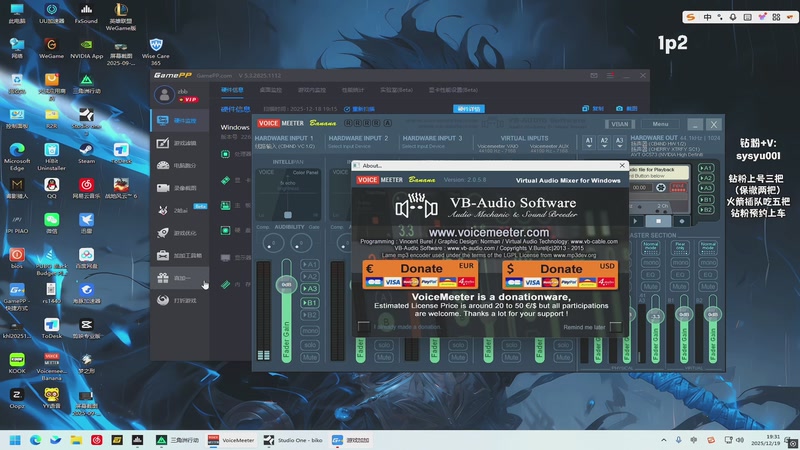Image resolution: width=800 pixels, height=450 pixels.
Task: Open the A3 hardware output dropdown
Action: pyautogui.click(x=619, y=142)
